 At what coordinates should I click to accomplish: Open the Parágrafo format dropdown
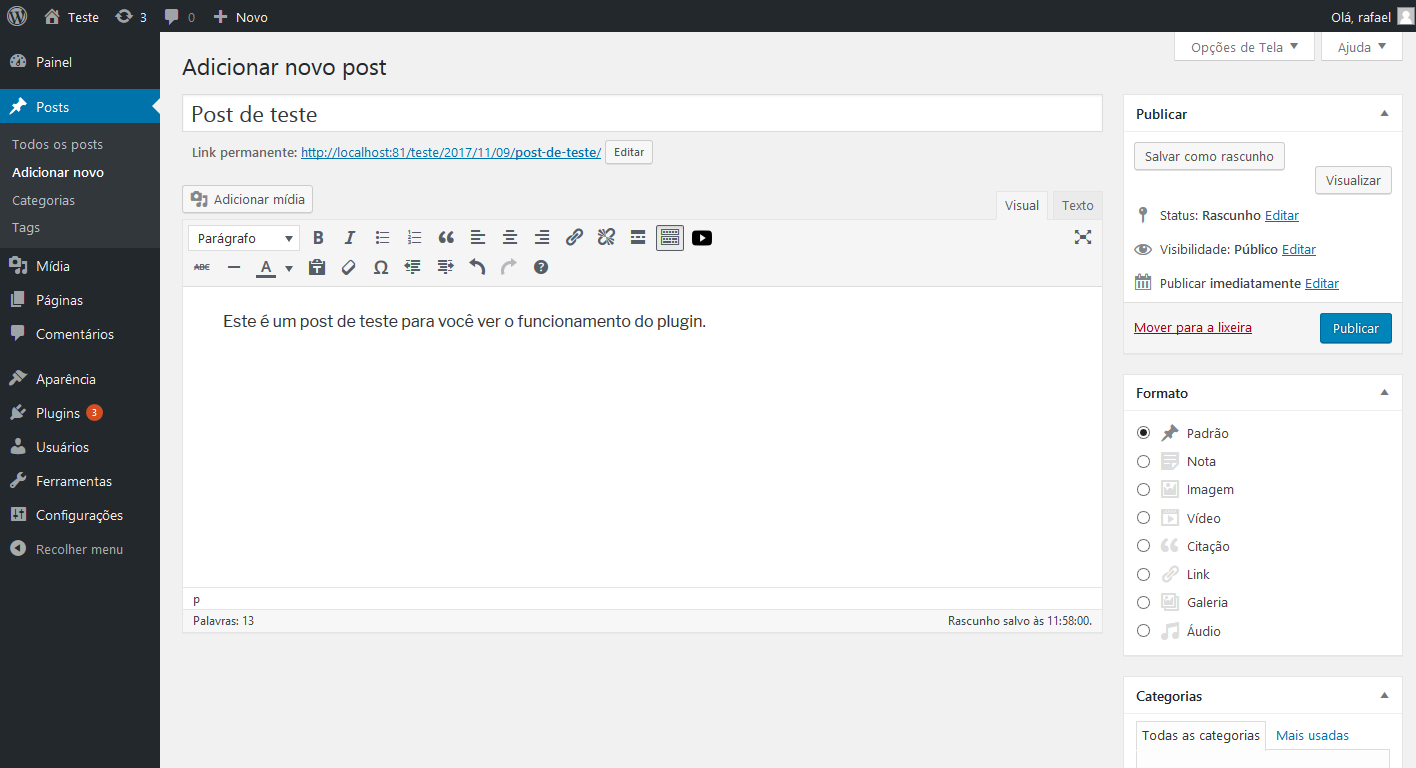[244, 238]
